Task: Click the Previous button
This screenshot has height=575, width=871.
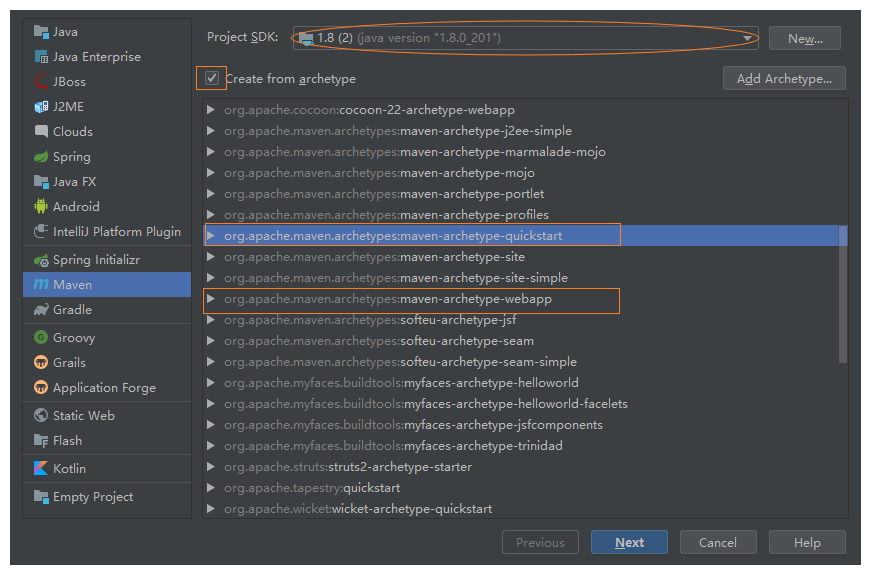Action: [540, 542]
